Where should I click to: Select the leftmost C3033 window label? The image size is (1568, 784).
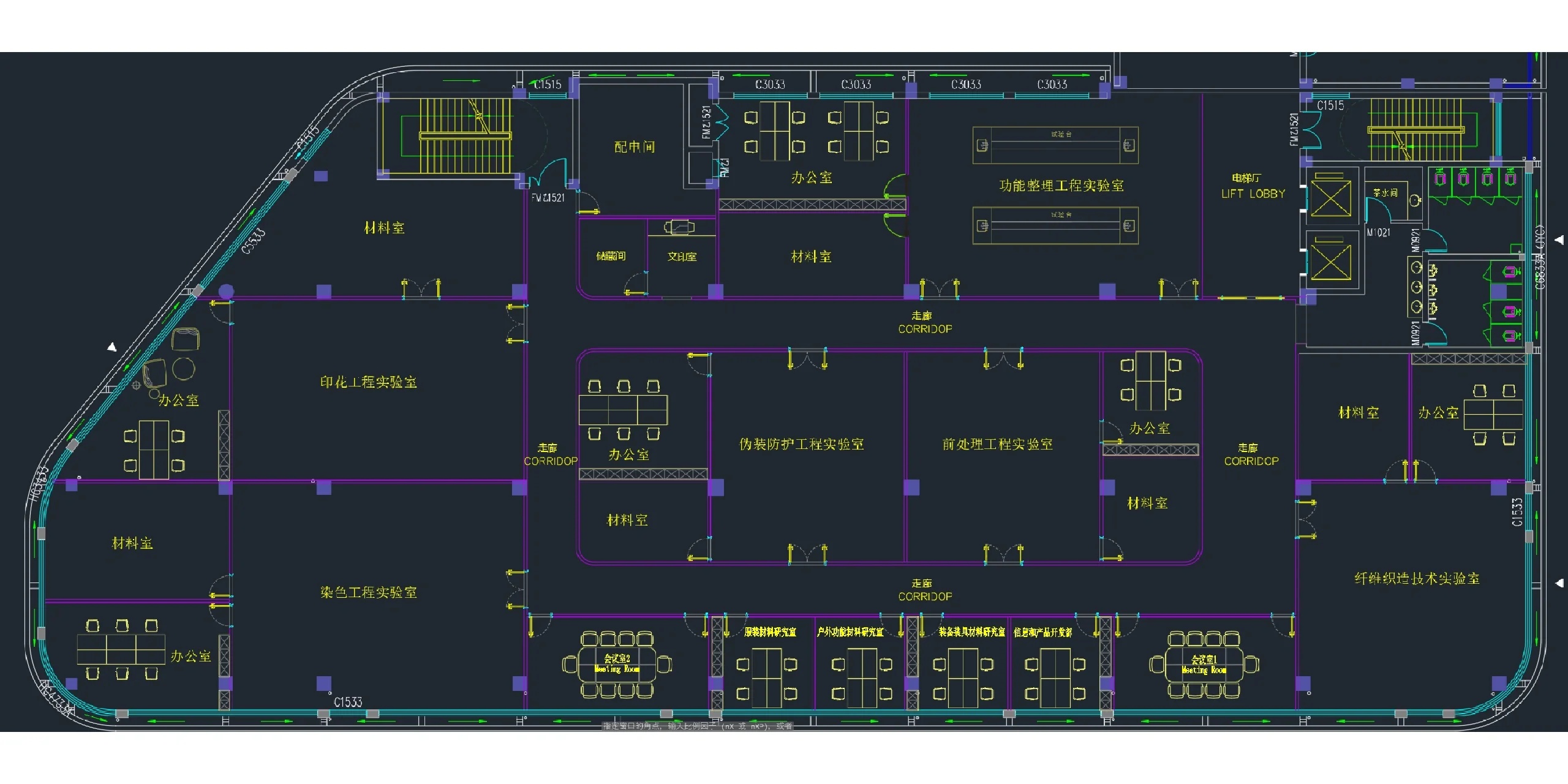click(x=770, y=85)
